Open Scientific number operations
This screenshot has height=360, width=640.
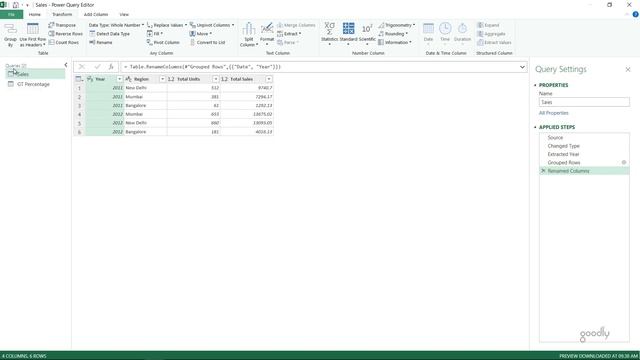tap(367, 34)
